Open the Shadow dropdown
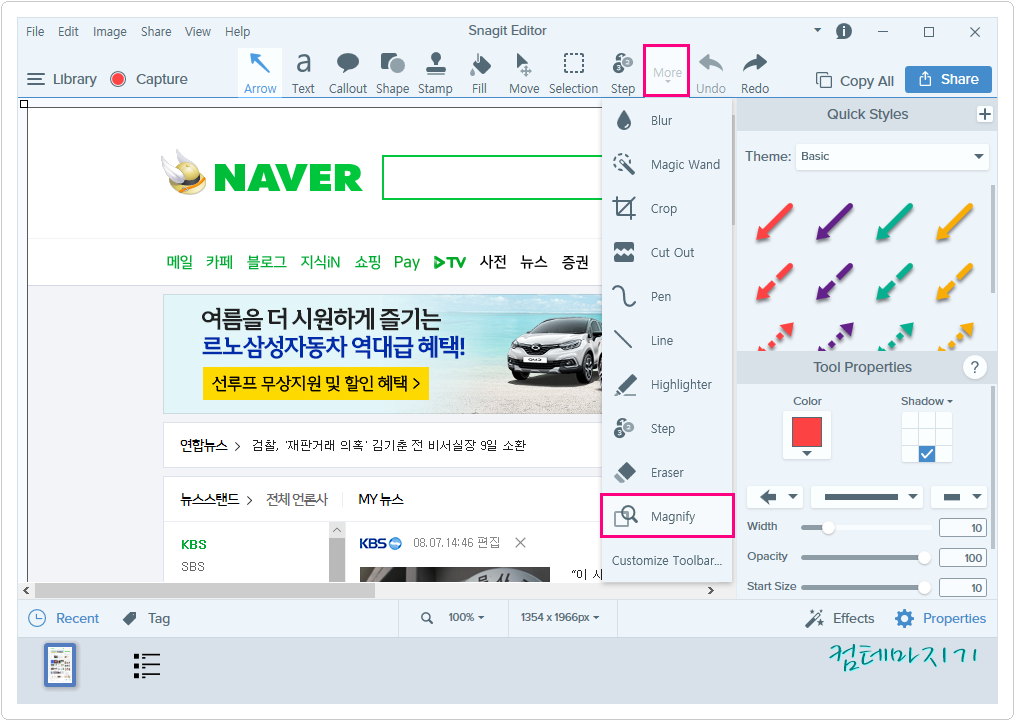Image resolution: width=1015 pixels, height=721 pixels. (926, 401)
